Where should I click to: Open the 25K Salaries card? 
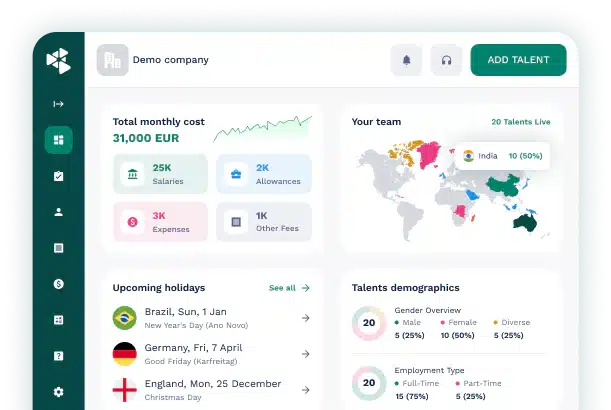pos(161,174)
